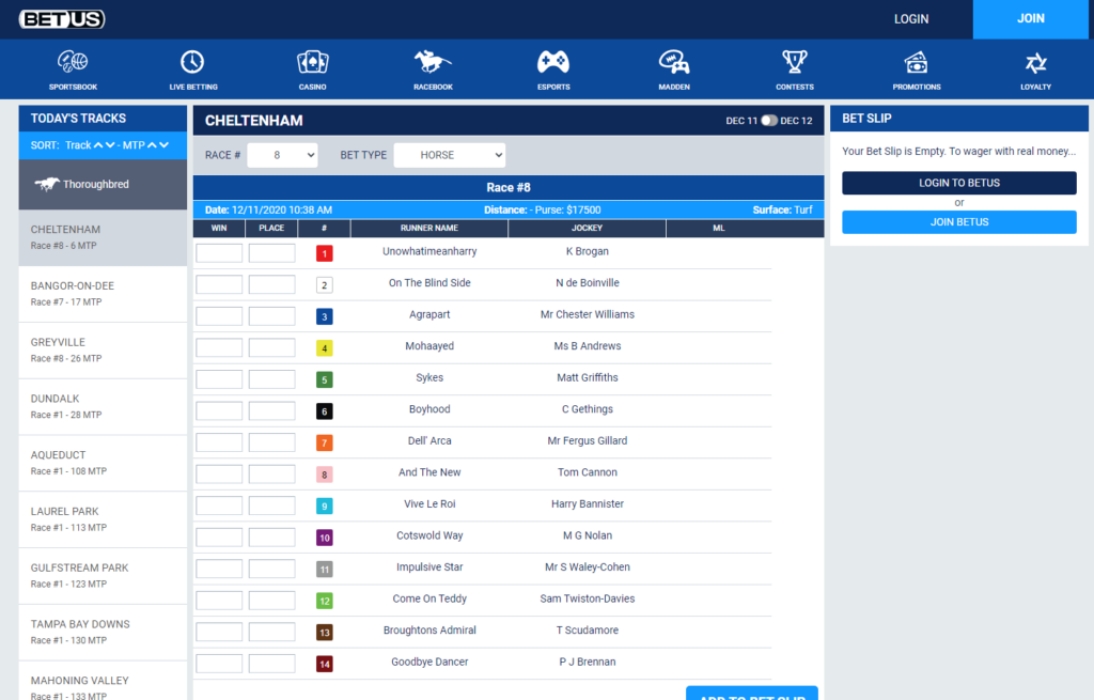The width and height of the screenshot is (1094, 700).
Task: Click JOIN BETUS button
Action: 959,222
